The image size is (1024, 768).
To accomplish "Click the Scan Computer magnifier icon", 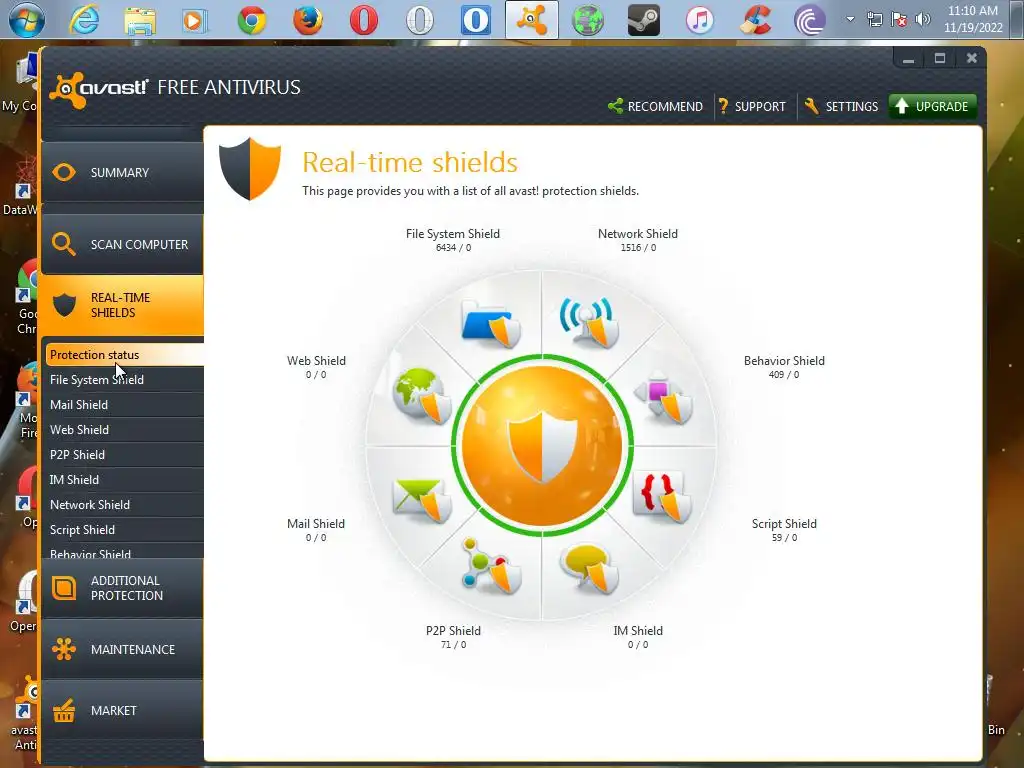I will tap(64, 244).
